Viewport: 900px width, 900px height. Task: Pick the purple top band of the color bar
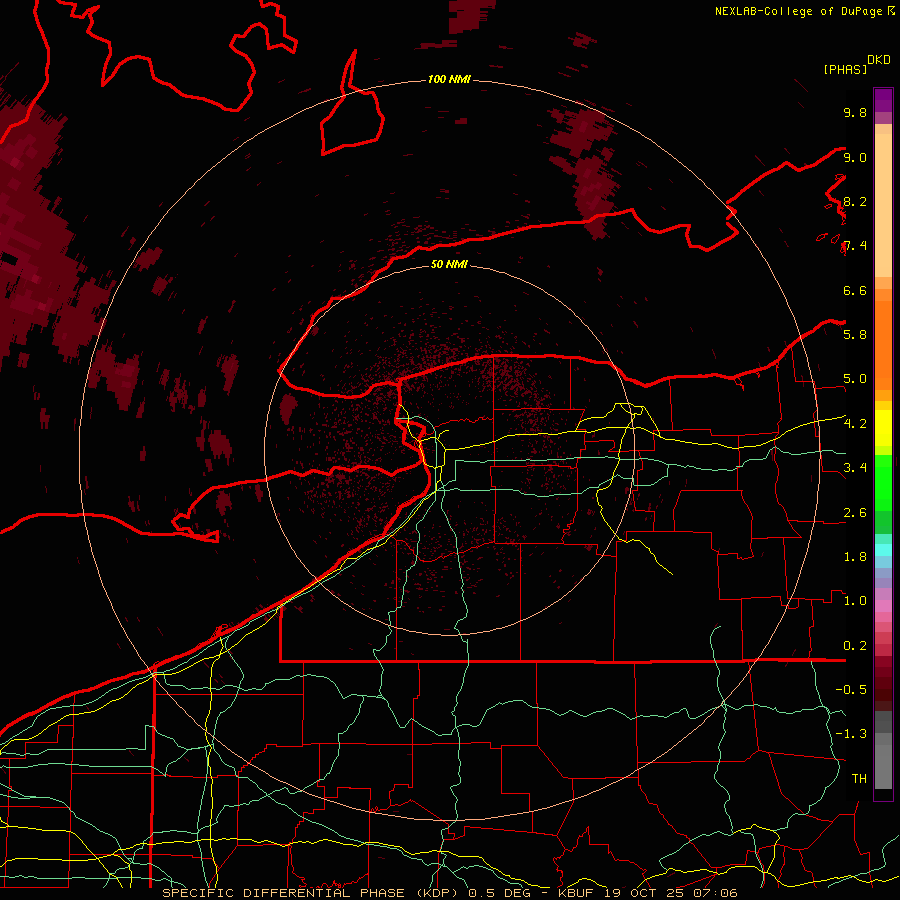[883, 100]
